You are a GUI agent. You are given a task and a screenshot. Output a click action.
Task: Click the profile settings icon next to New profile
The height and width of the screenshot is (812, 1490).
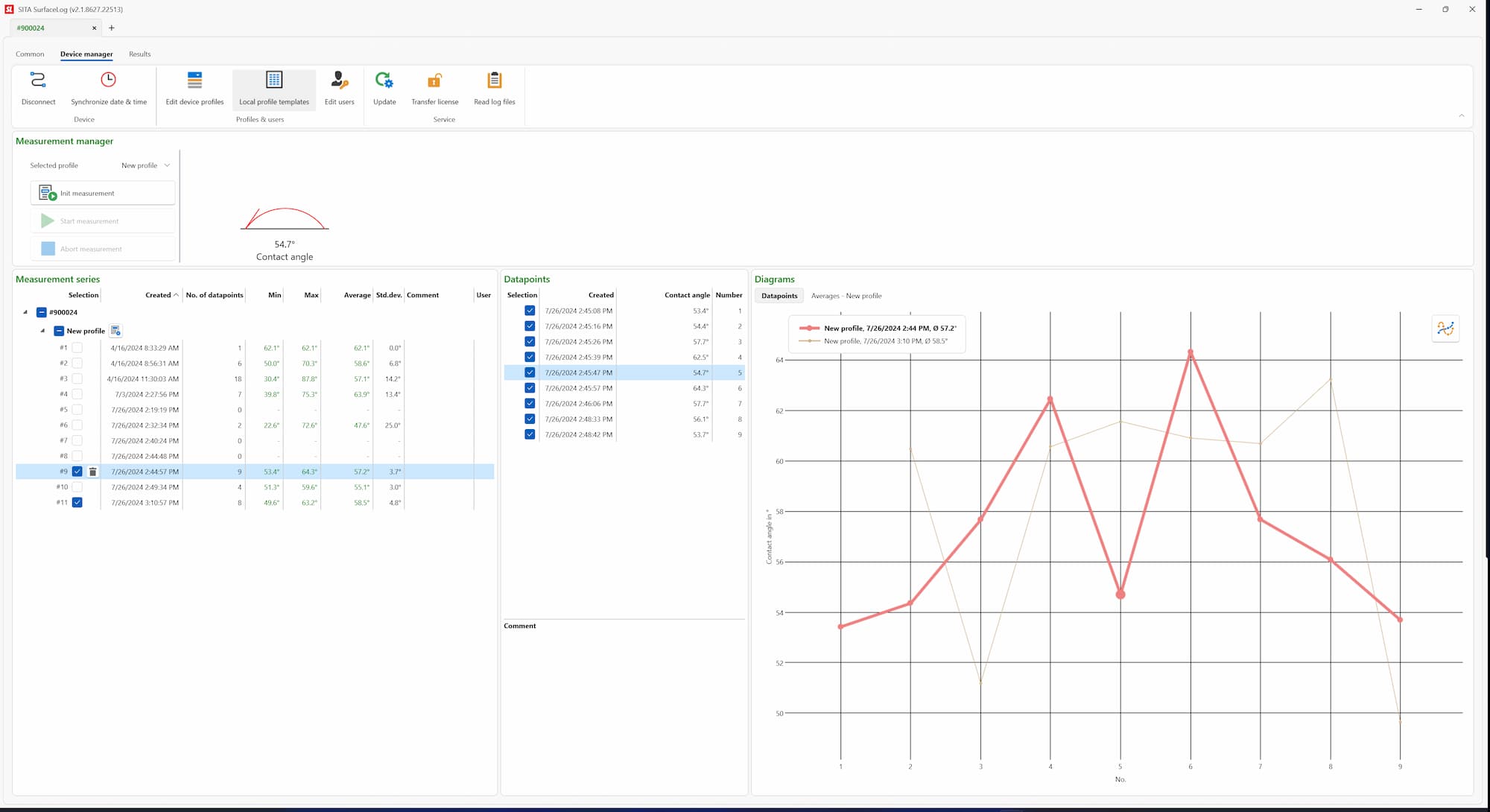[x=115, y=331]
